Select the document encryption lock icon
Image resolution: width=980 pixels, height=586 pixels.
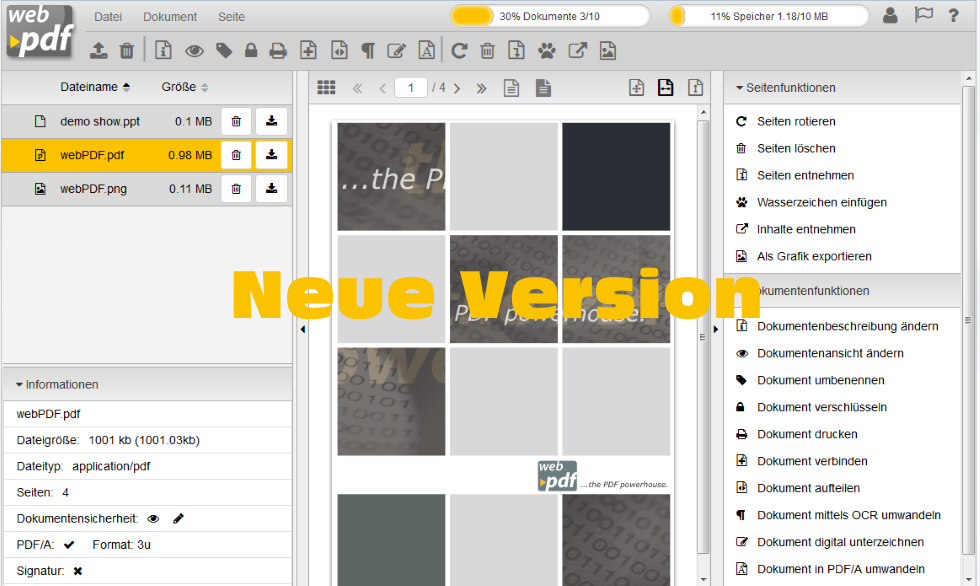(250, 50)
